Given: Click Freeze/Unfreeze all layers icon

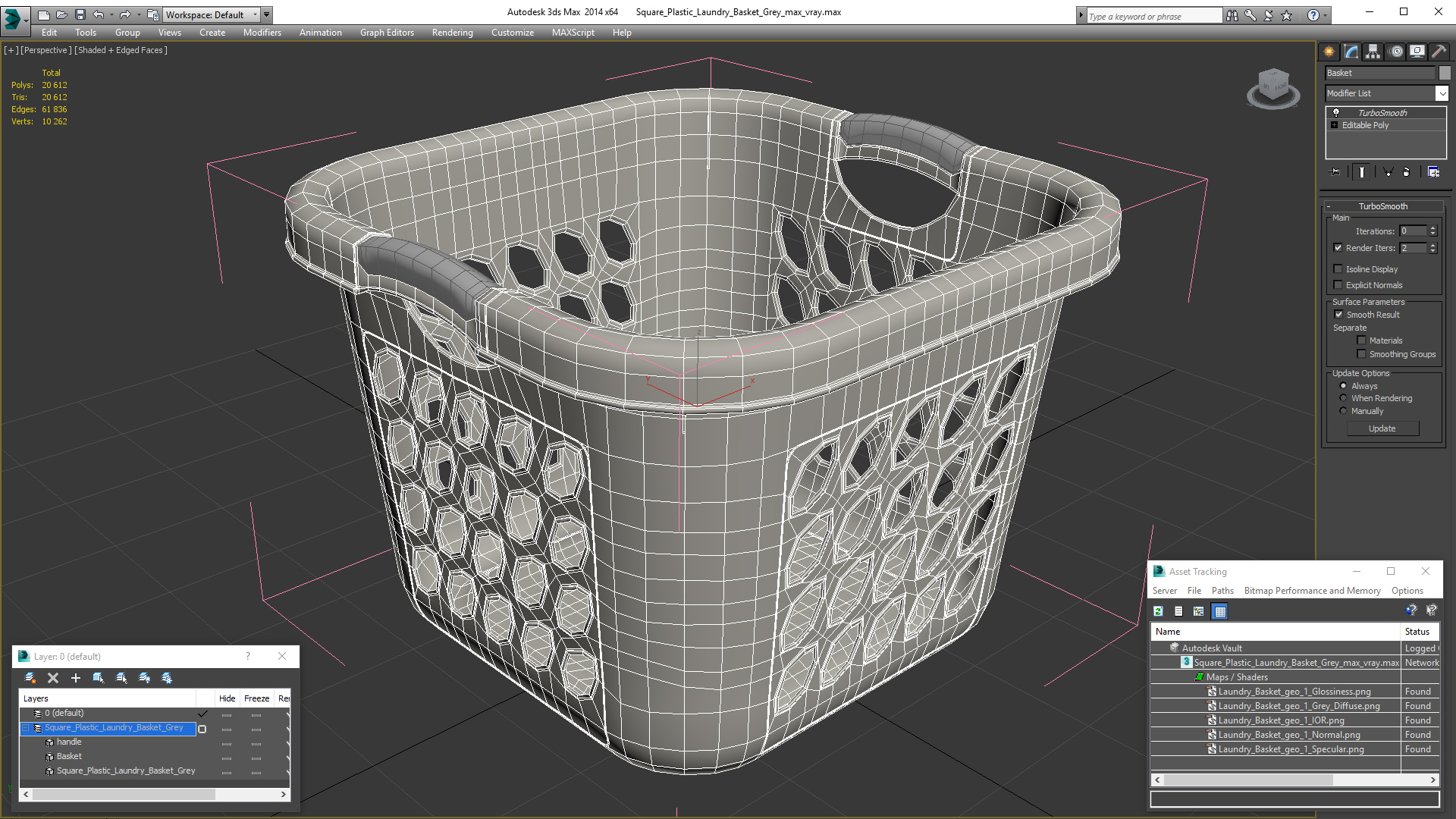Looking at the screenshot, I should (x=167, y=678).
